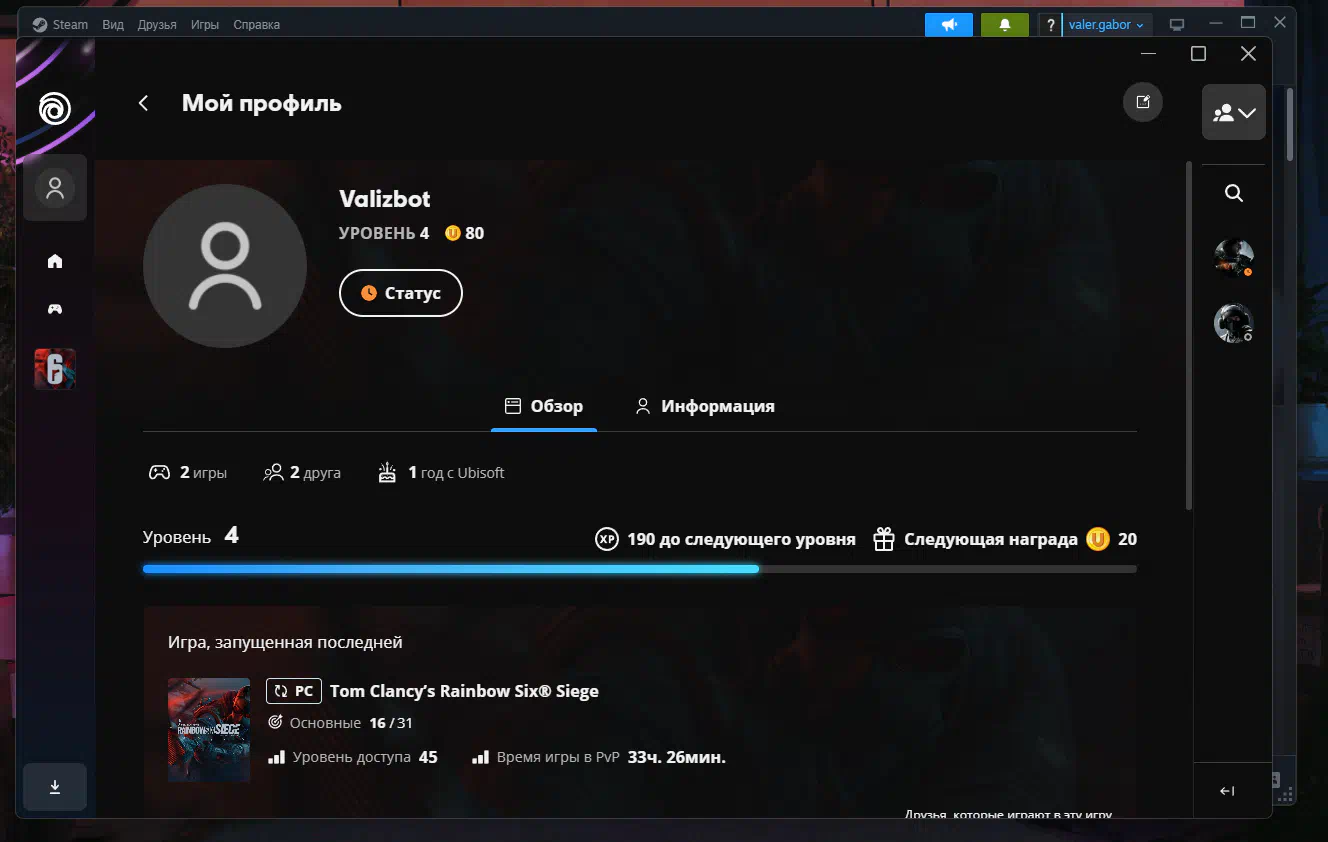Open the Rainbow Six Siege cover thumbnail

coord(209,730)
